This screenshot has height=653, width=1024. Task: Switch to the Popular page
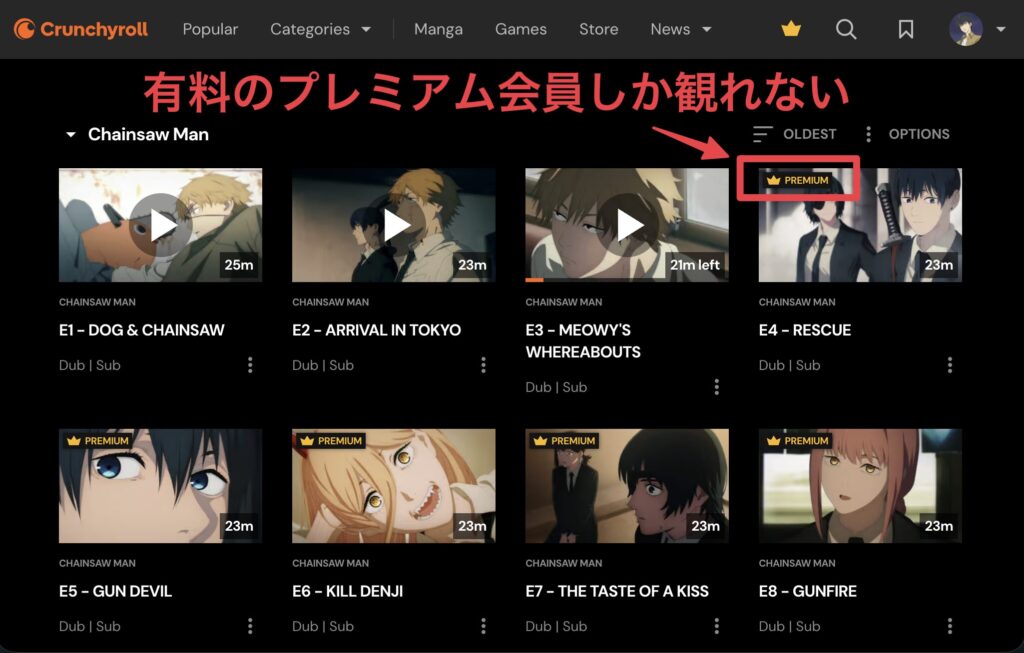pyautogui.click(x=209, y=29)
